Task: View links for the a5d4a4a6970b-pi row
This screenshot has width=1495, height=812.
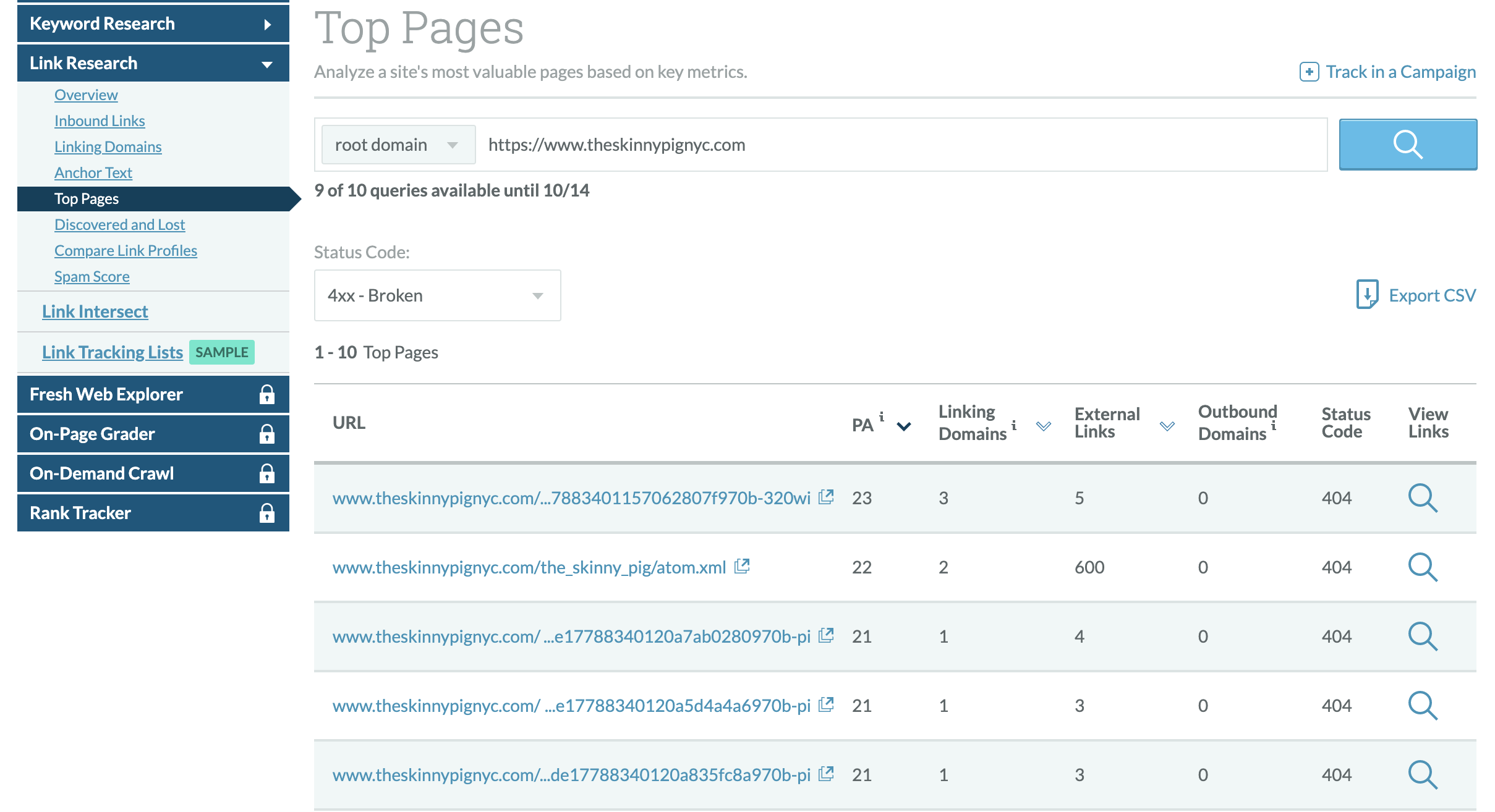Action: point(1423,706)
